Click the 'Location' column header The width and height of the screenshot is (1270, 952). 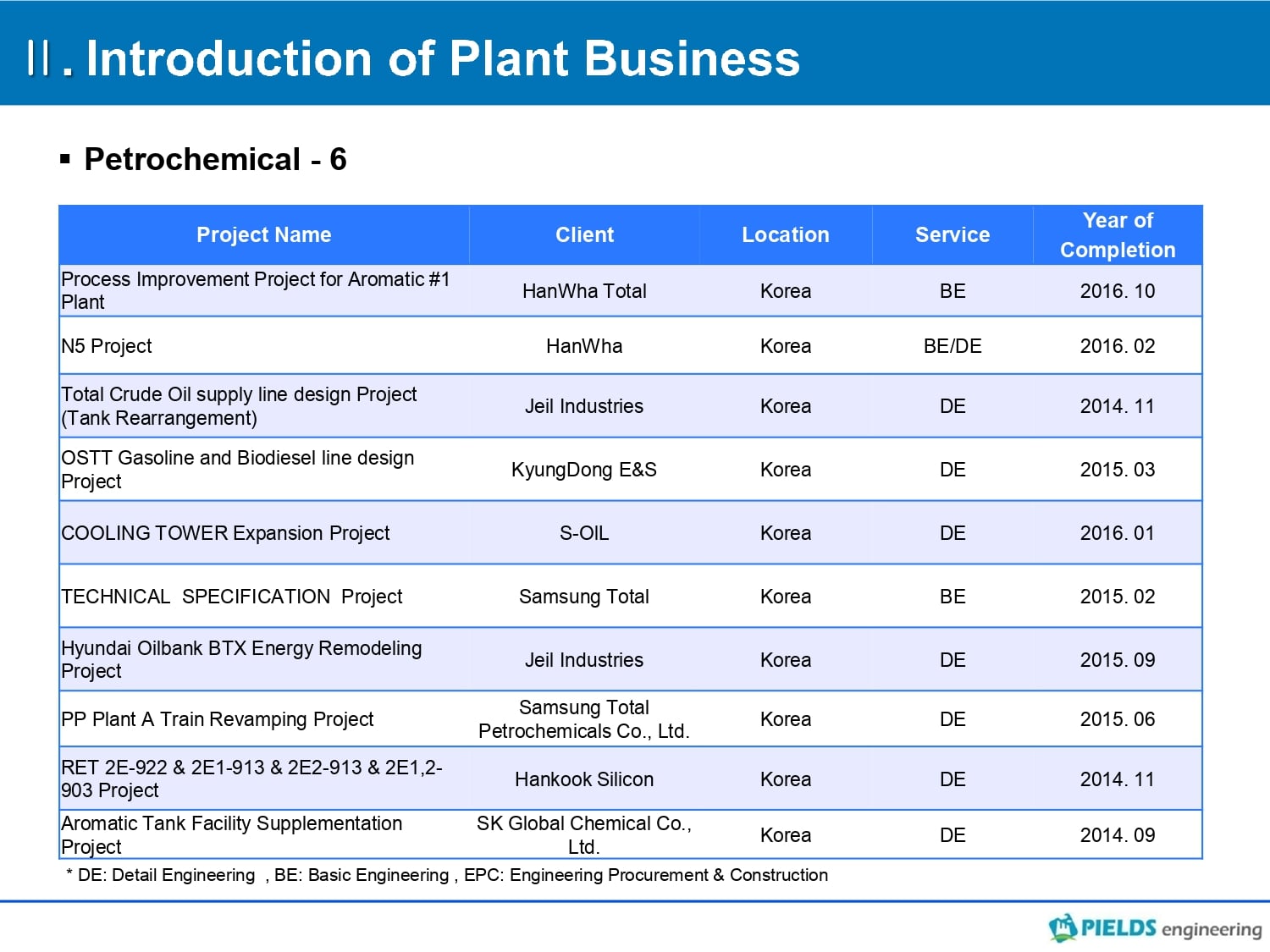(786, 234)
